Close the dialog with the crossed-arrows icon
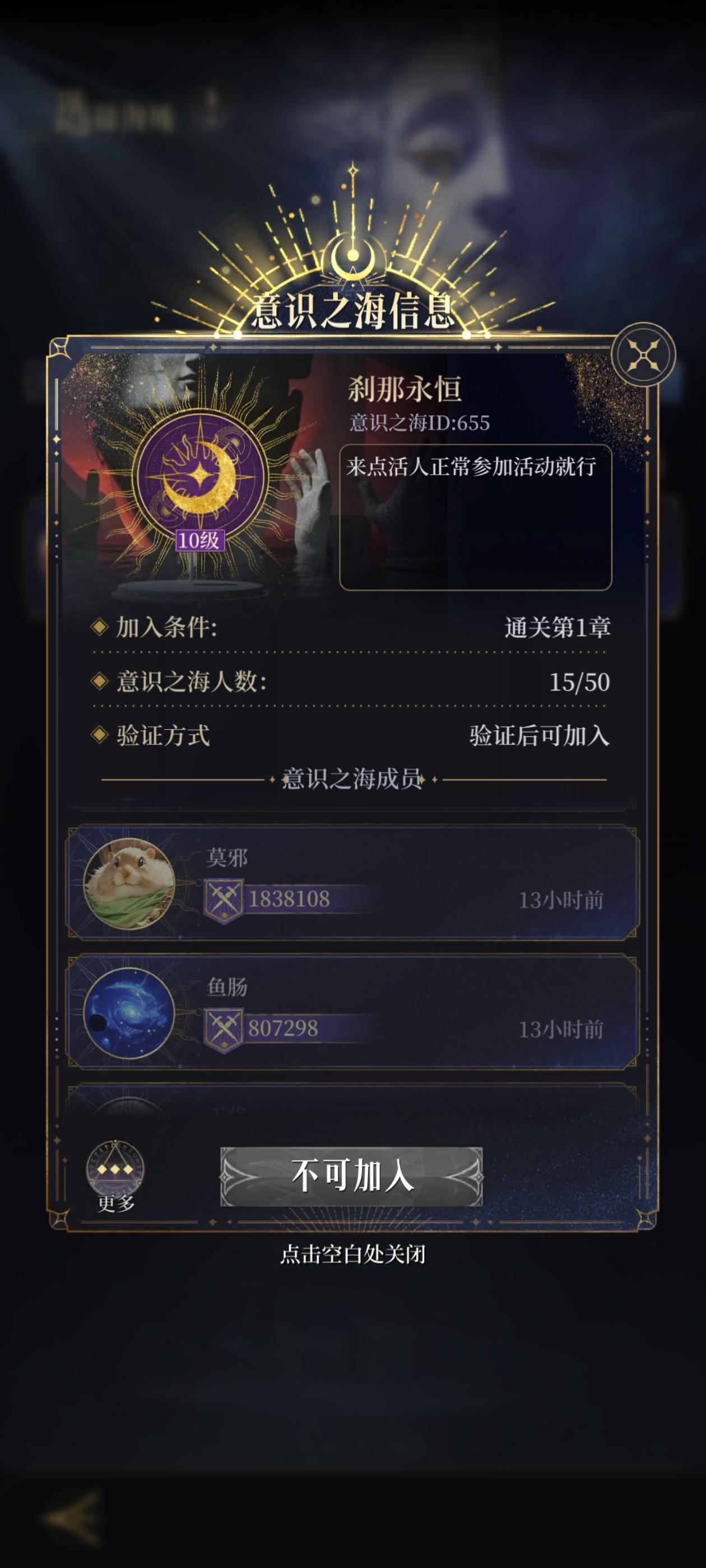This screenshot has width=706, height=1568. point(643,354)
